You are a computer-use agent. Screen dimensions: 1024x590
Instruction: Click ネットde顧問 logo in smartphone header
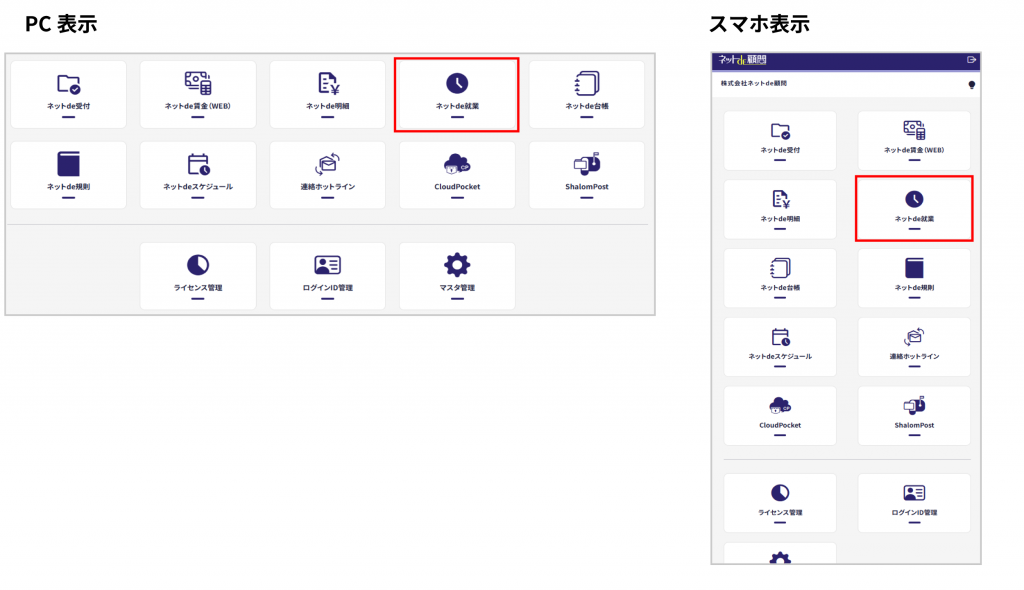pyautogui.click(x=742, y=60)
